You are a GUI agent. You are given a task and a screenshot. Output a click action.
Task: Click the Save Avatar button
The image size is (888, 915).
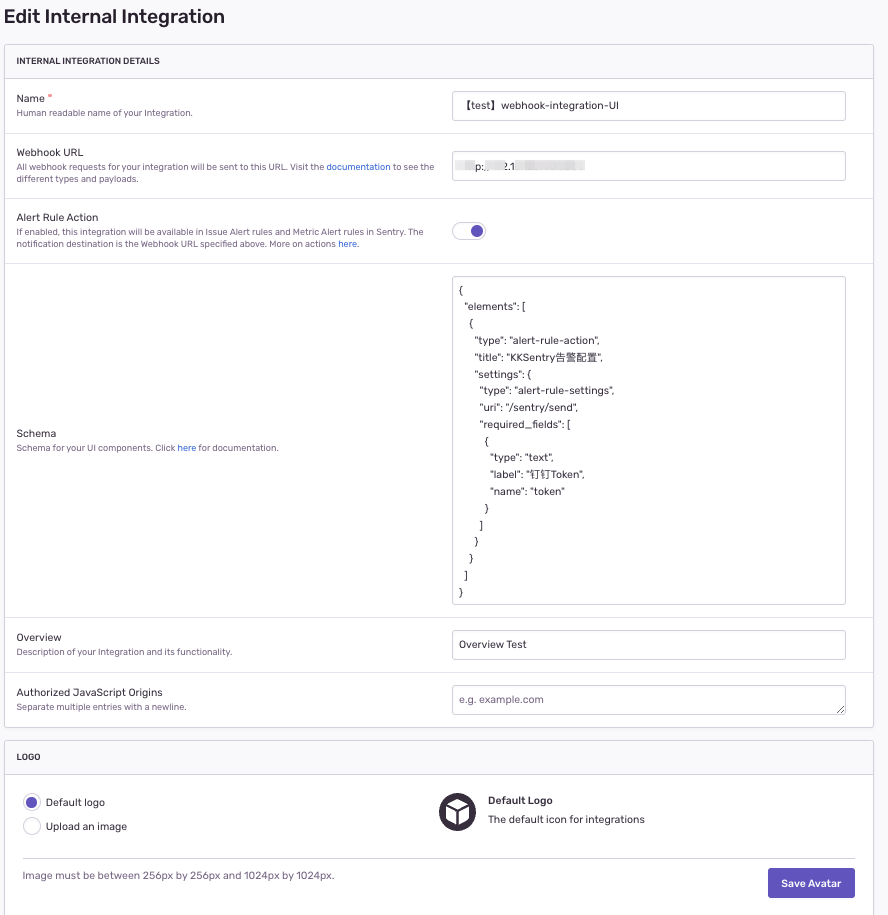(811, 883)
